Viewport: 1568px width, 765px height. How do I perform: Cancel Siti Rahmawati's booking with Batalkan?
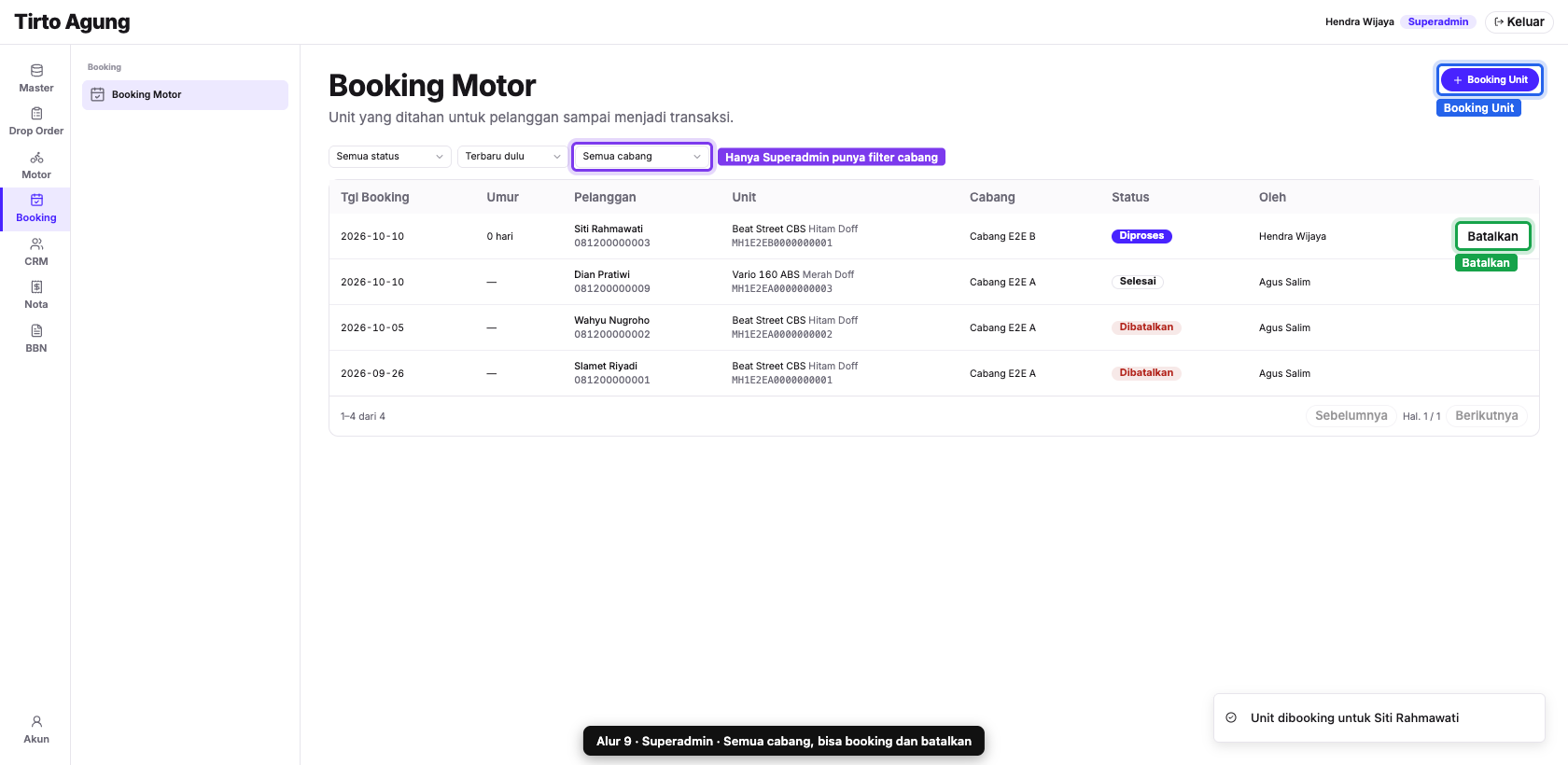[x=1492, y=236]
